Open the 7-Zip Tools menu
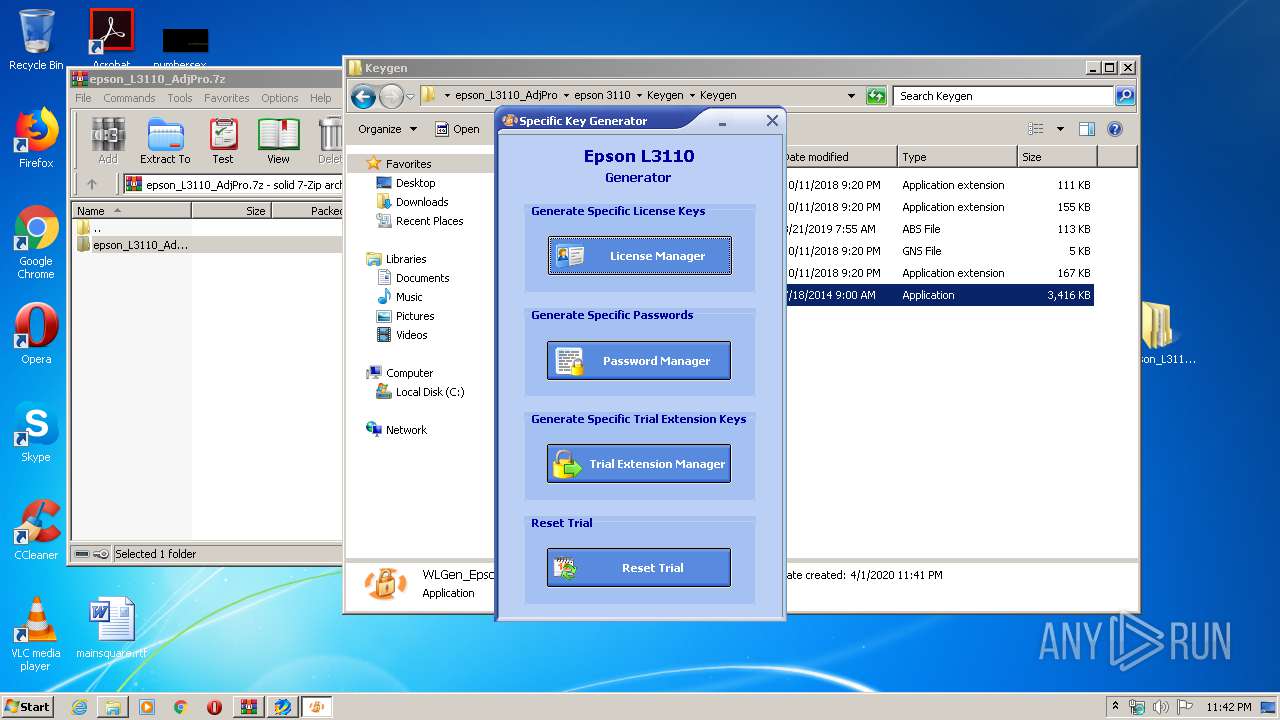Viewport: 1280px width, 720px height. tap(180, 98)
